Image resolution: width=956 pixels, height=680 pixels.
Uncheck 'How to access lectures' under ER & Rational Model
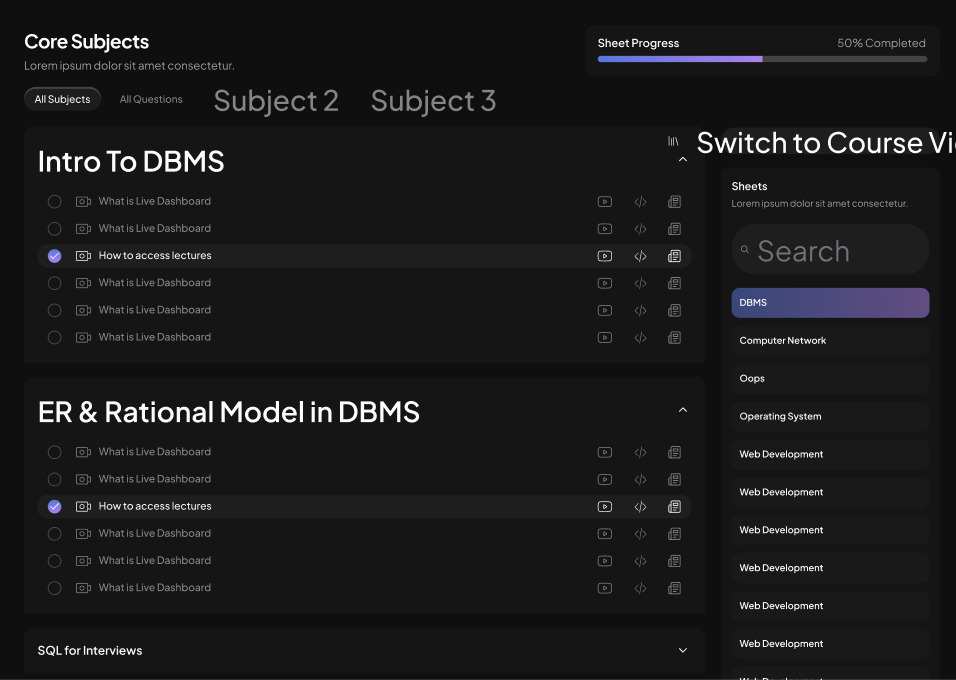click(x=55, y=507)
